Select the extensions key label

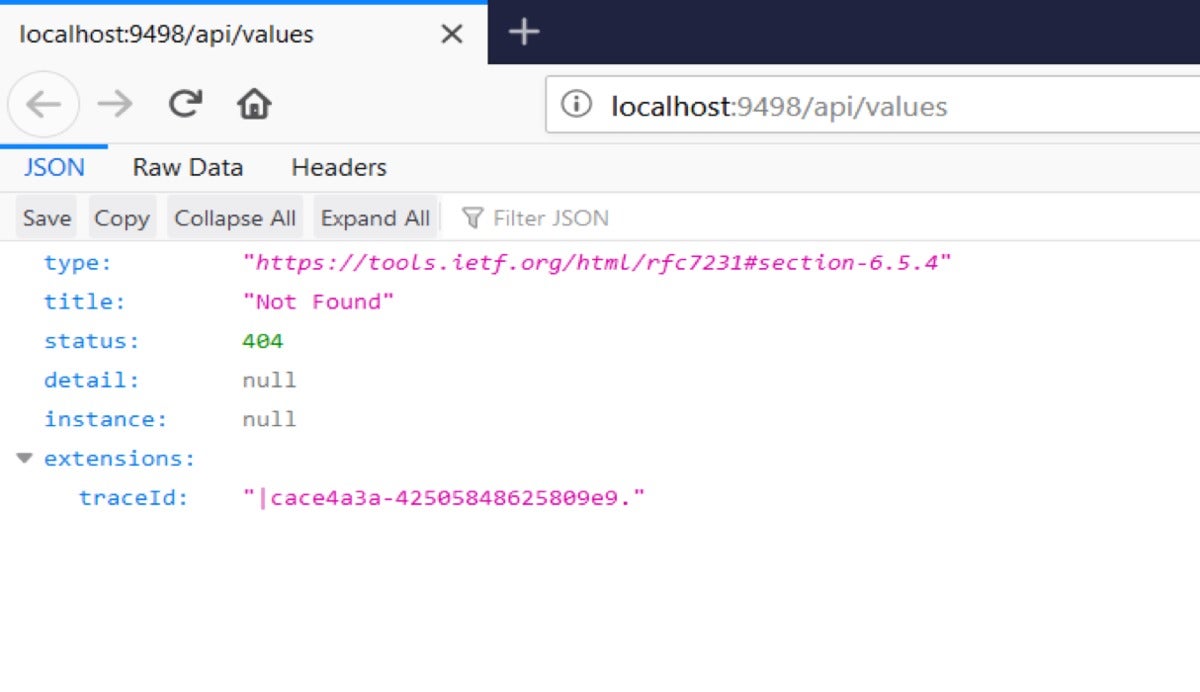(x=120, y=459)
